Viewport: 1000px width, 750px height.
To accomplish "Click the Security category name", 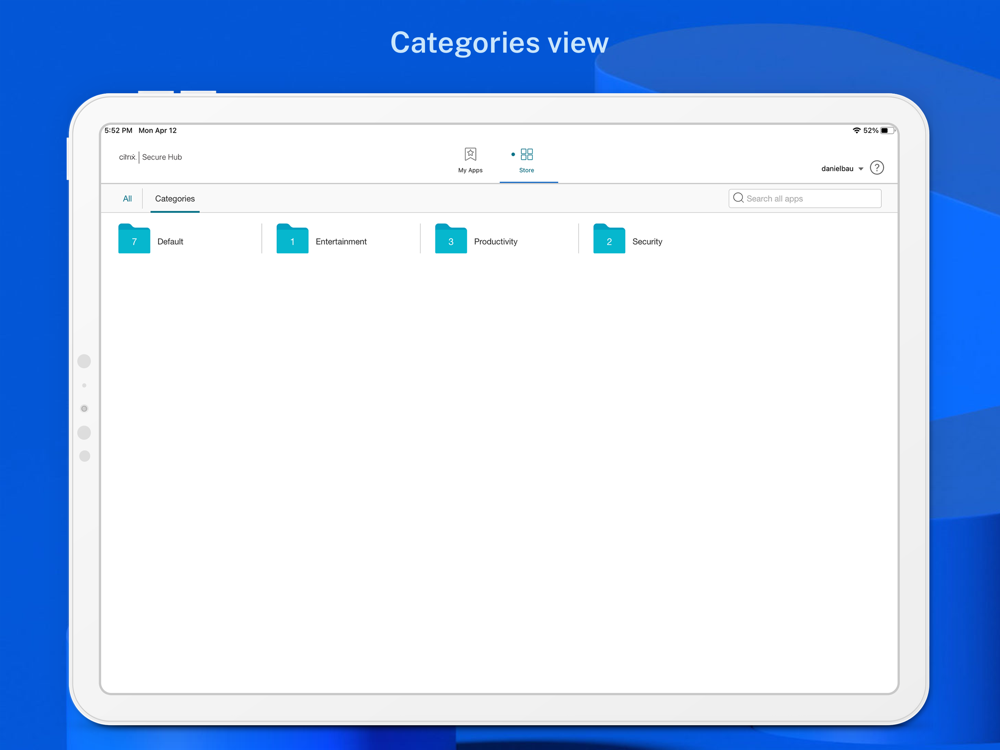I will (647, 242).
